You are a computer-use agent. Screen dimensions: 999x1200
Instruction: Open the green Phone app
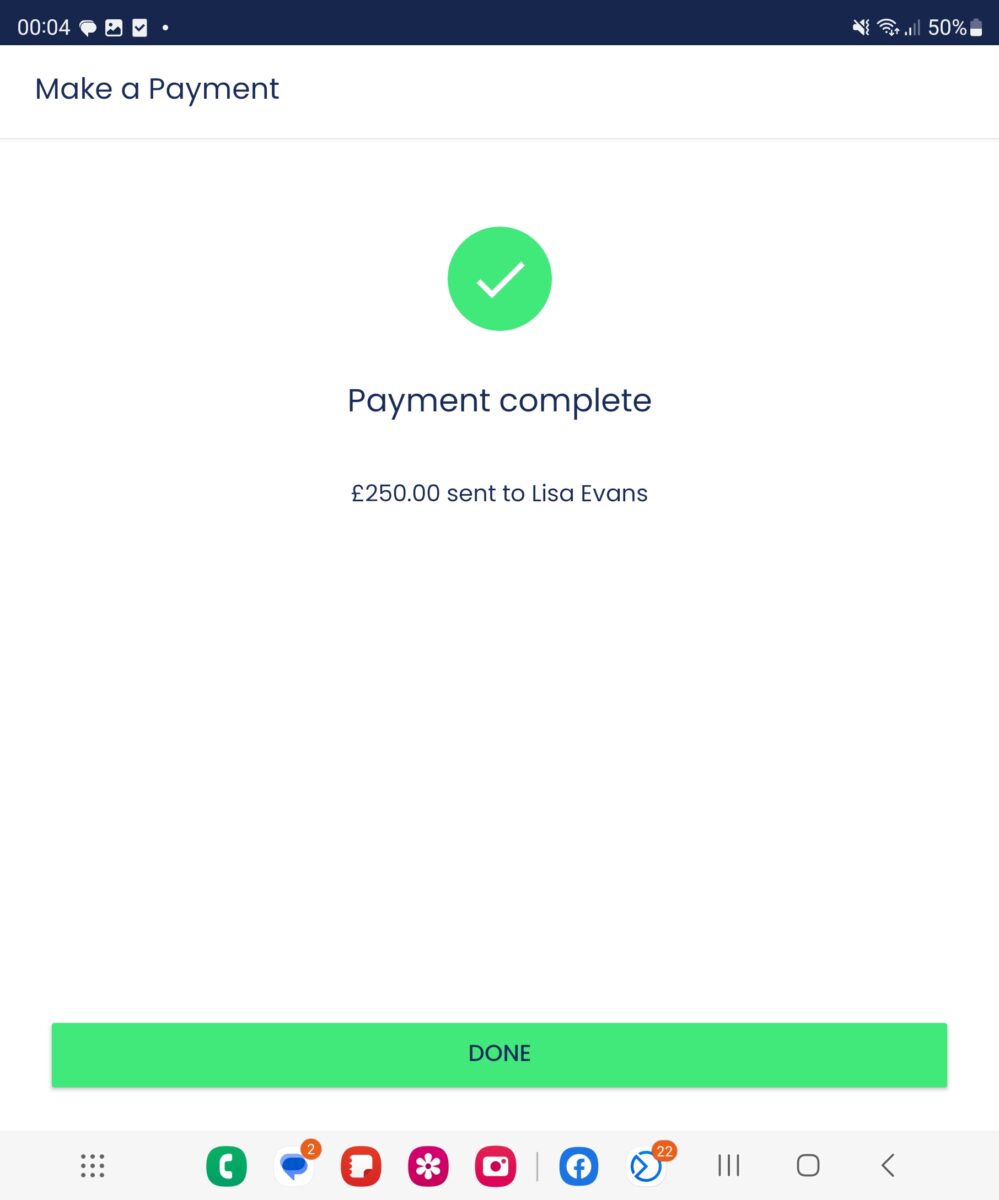pyautogui.click(x=226, y=1166)
